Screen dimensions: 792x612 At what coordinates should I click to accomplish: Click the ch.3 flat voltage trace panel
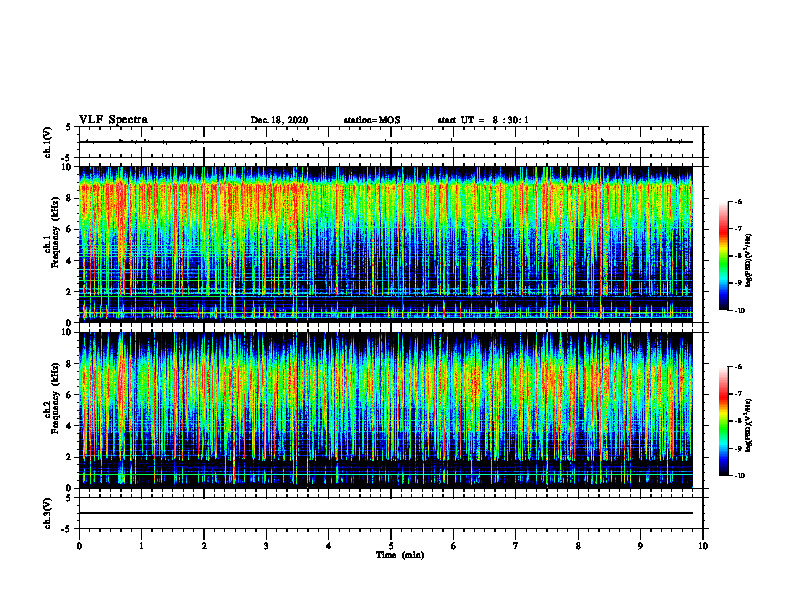click(391, 513)
